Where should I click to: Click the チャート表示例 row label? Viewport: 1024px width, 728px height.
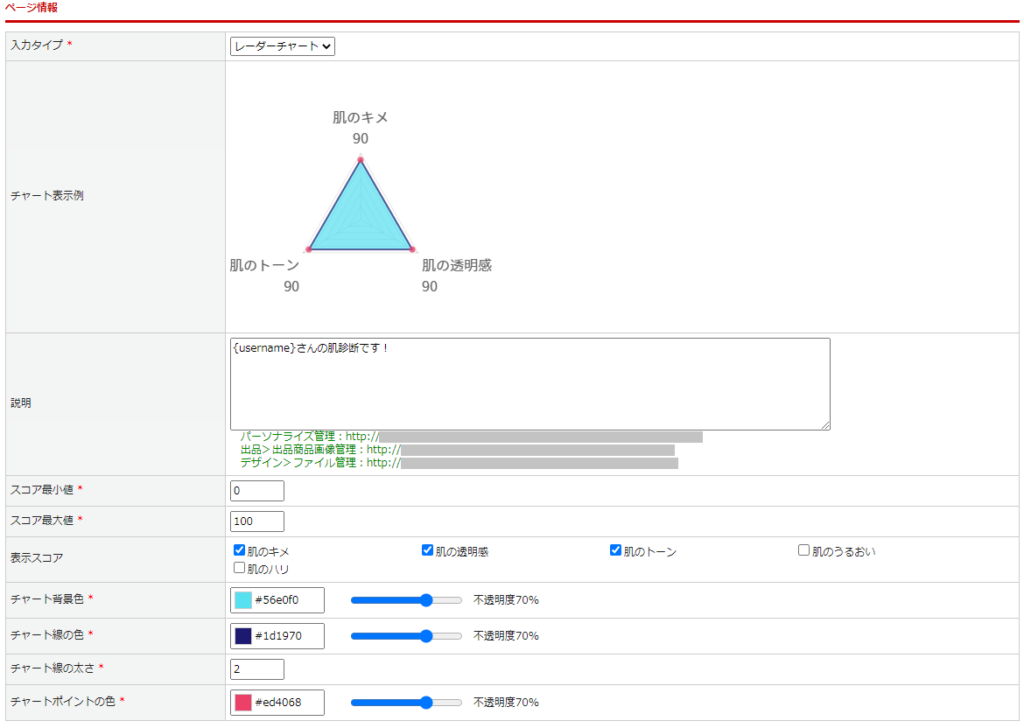point(47,196)
